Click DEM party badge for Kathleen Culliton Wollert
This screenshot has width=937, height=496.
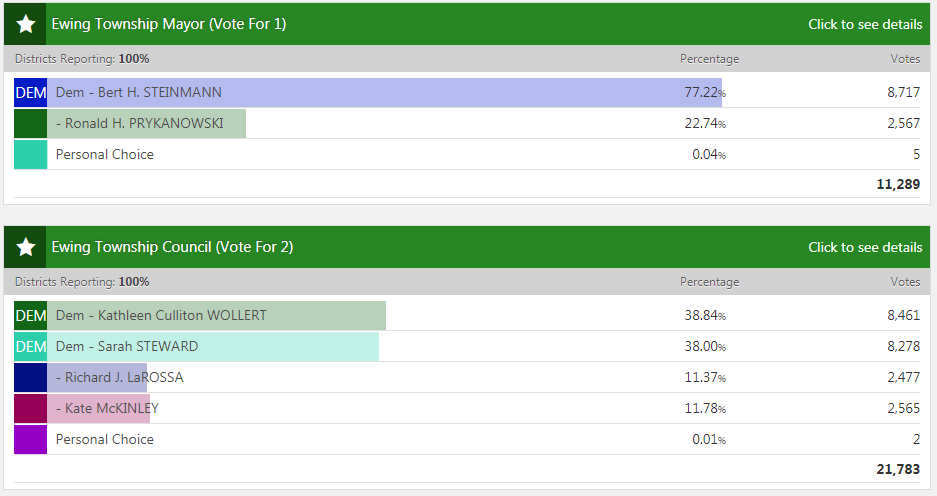click(30, 316)
